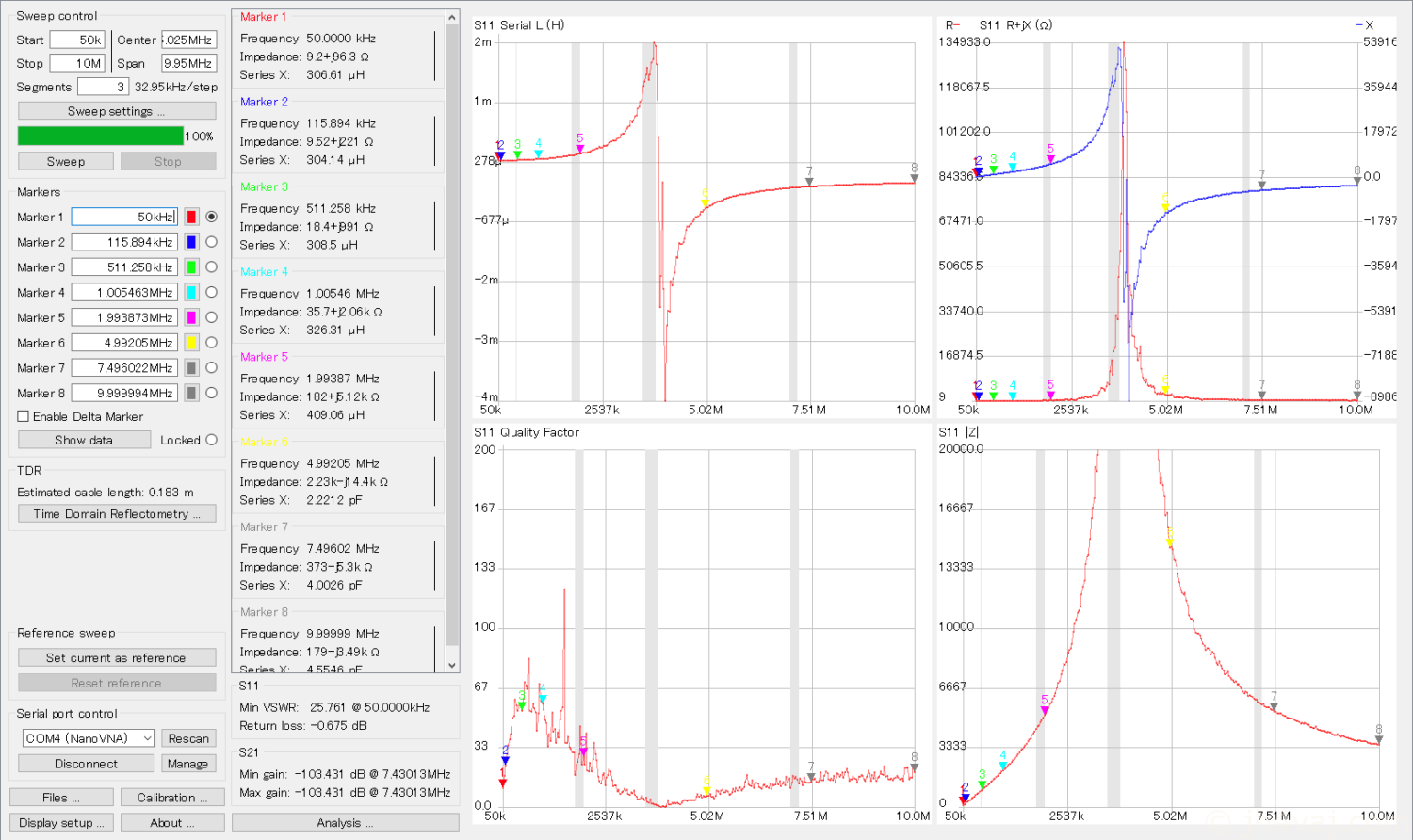The image size is (1413, 840).
Task: Click the Analysis button
Action: [345, 823]
